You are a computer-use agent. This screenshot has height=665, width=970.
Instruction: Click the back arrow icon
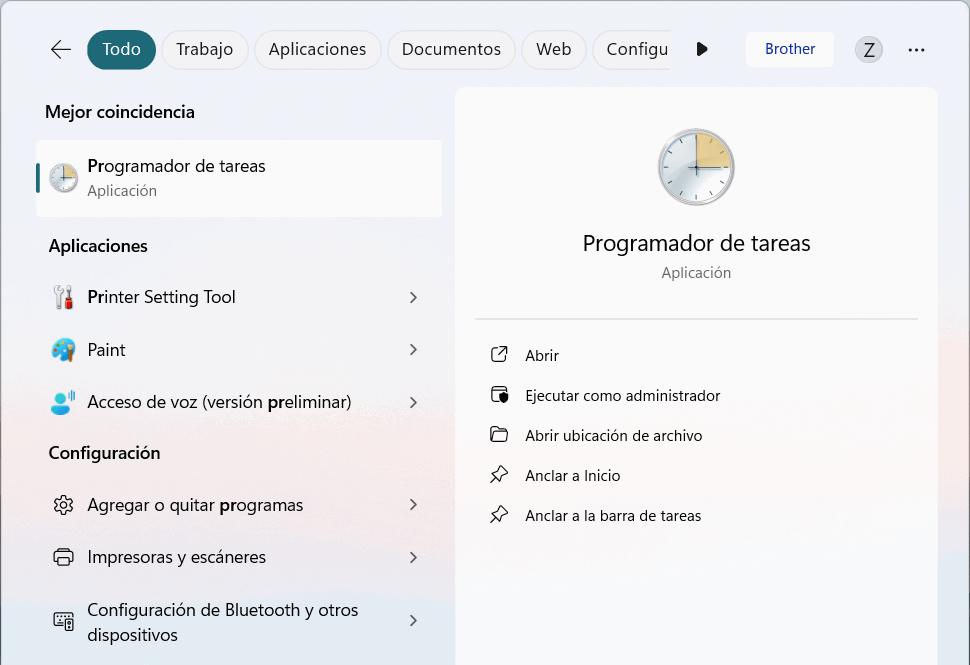click(61, 49)
